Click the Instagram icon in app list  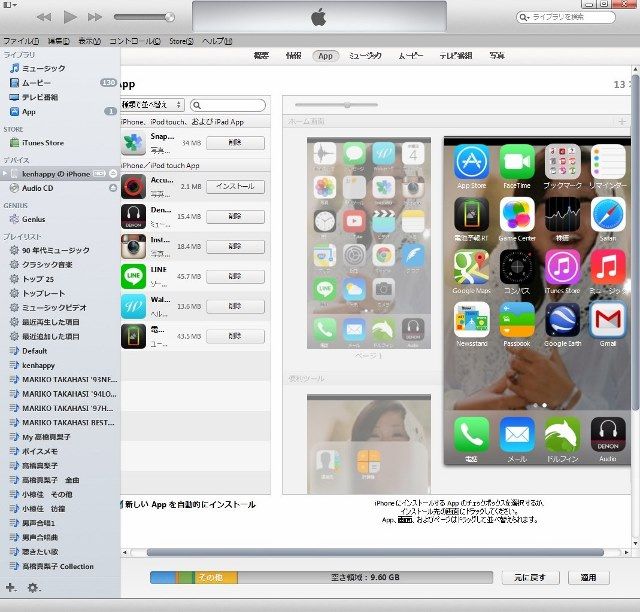click(x=133, y=247)
